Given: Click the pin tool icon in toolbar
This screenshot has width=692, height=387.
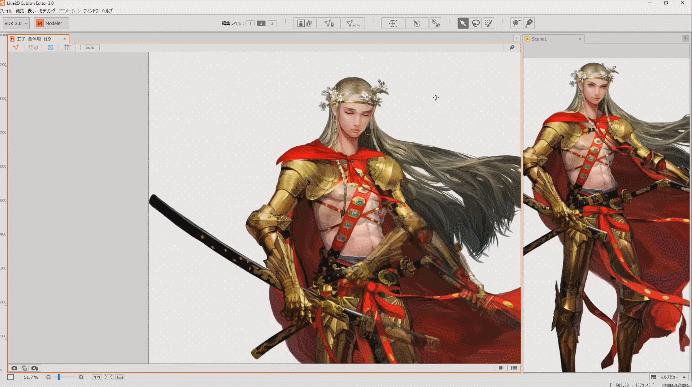Looking at the screenshot, I should 529,23.
